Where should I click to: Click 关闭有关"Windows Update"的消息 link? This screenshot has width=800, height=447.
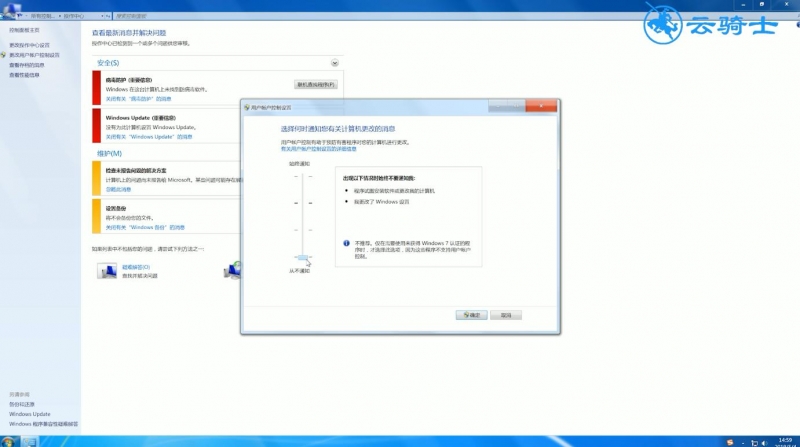[149, 137]
